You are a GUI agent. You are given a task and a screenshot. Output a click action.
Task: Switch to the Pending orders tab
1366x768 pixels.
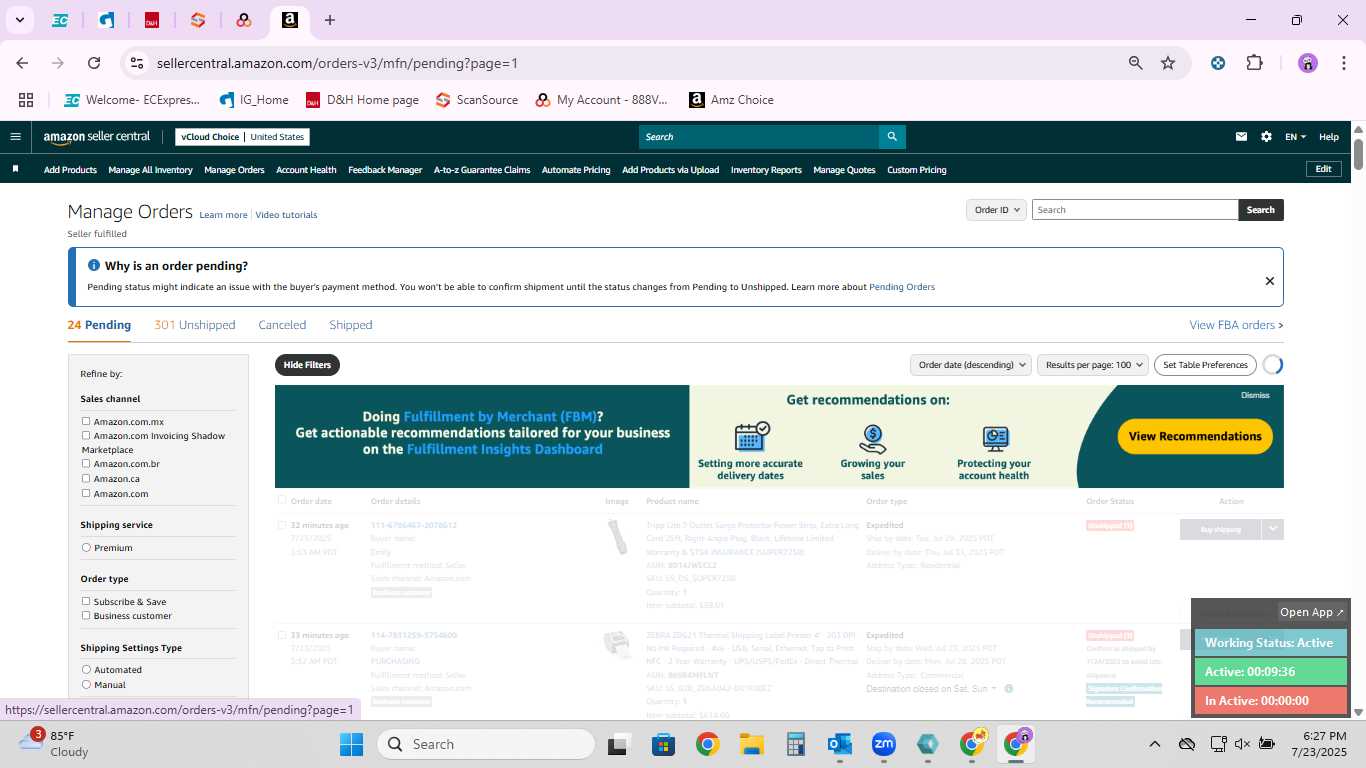point(99,325)
